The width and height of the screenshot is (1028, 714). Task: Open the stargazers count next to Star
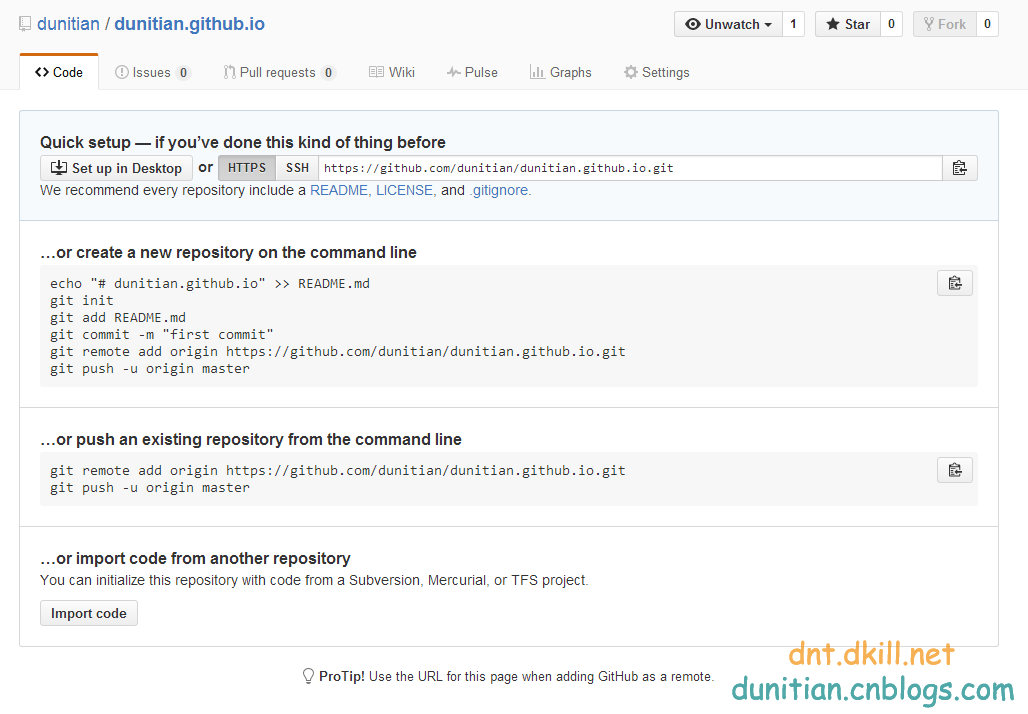(892, 24)
